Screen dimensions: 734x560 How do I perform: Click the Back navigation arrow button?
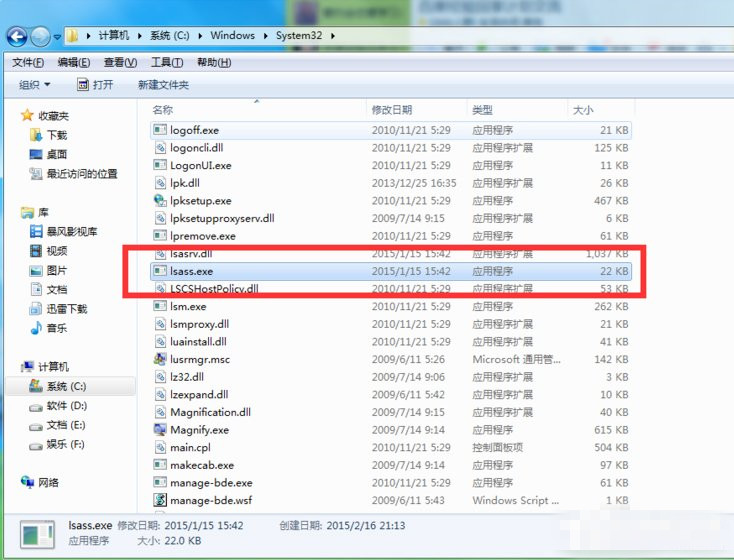click(16, 37)
